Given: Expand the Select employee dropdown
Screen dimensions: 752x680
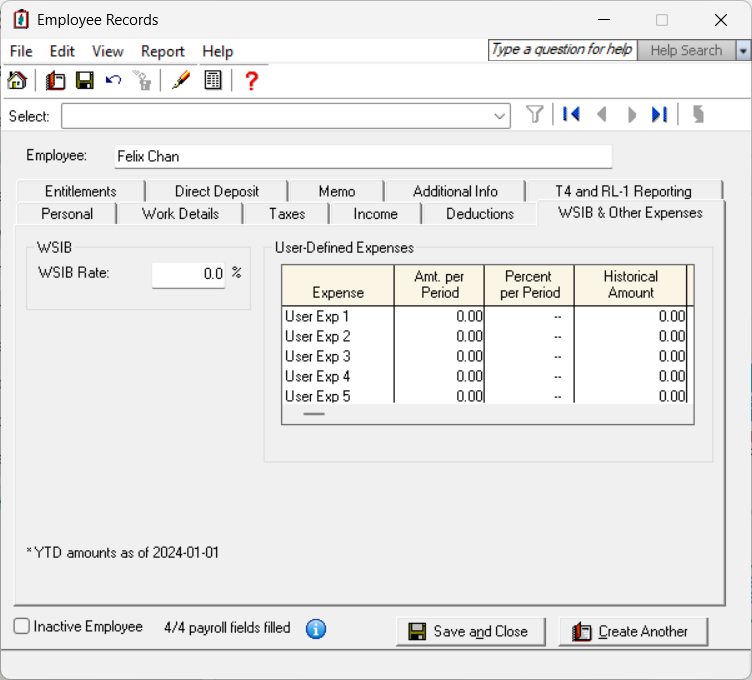Looking at the screenshot, I should point(499,116).
